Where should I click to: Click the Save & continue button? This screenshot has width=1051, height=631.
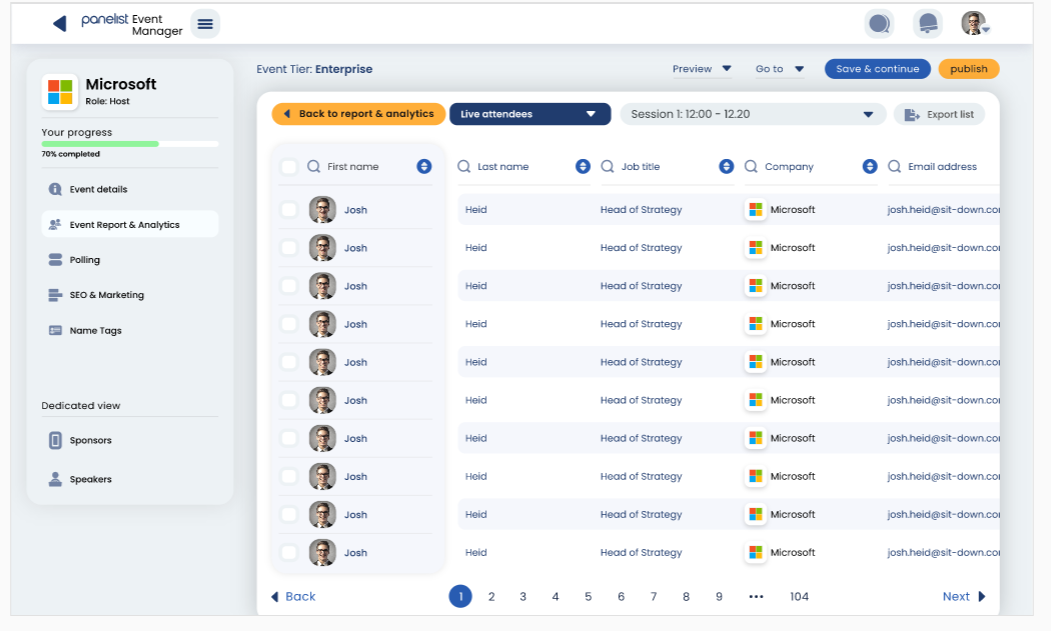coord(877,69)
